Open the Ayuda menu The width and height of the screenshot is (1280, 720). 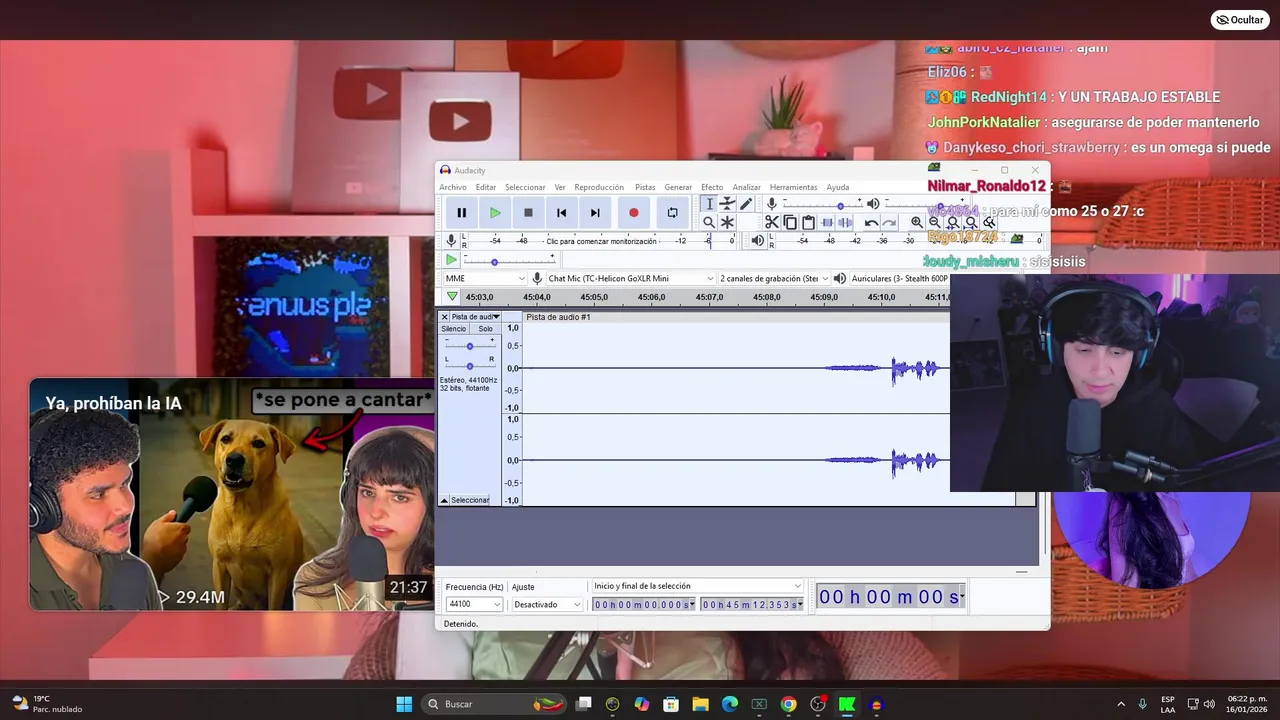pos(838,187)
